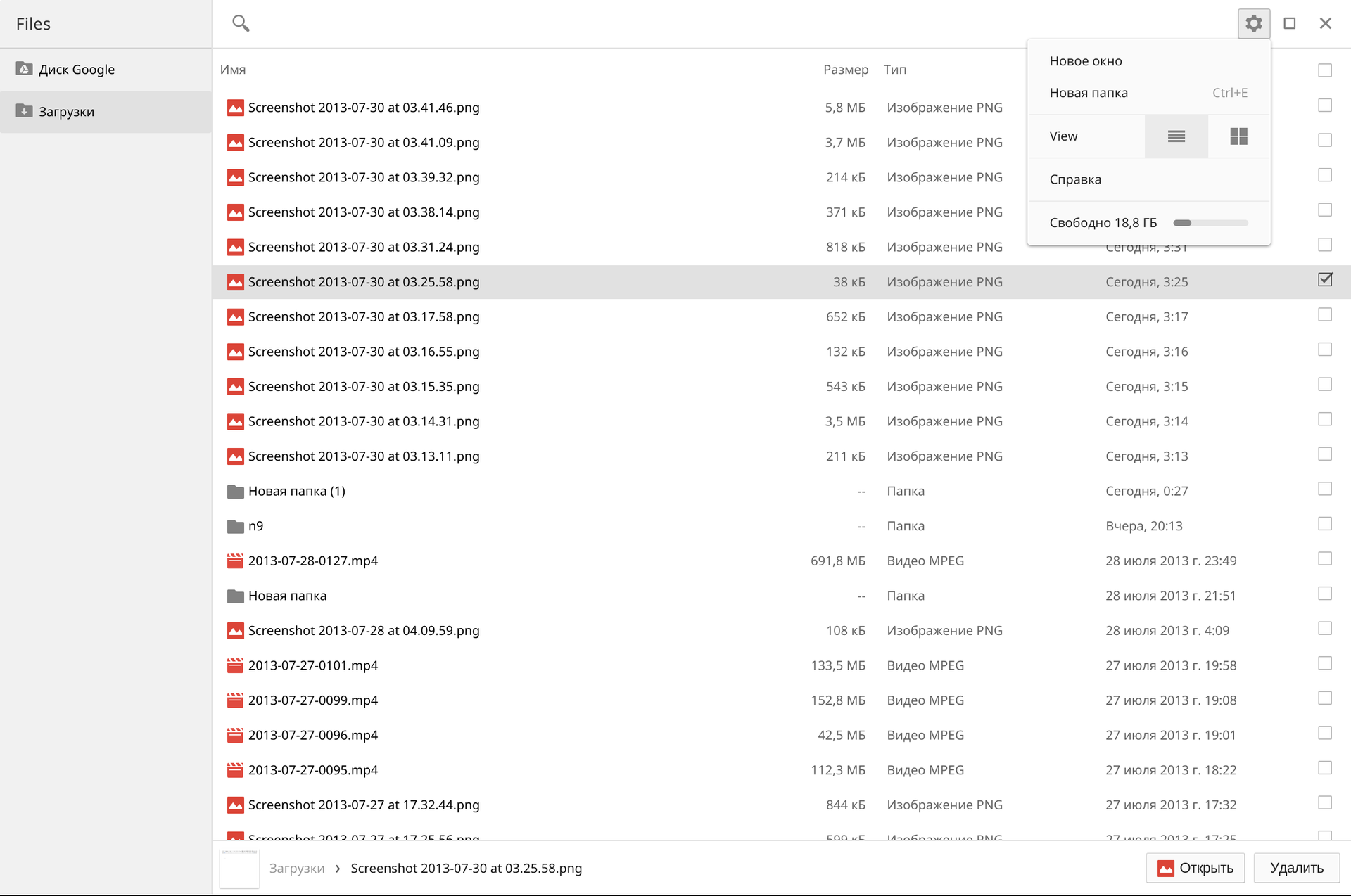Uncheck checkbox for Screenshot 03.25.58.png
The width and height of the screenshot is (1351, 896).
click(x=1325, y=280)
